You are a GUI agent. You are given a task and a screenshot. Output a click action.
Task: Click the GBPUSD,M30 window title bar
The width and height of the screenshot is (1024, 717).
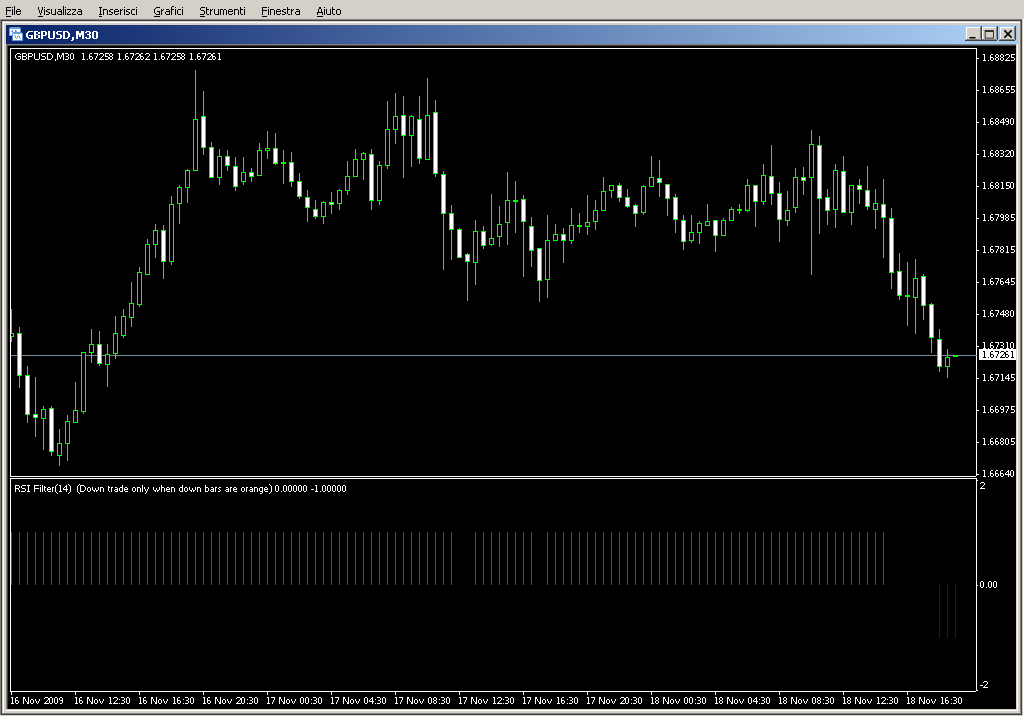coord(500,34)
